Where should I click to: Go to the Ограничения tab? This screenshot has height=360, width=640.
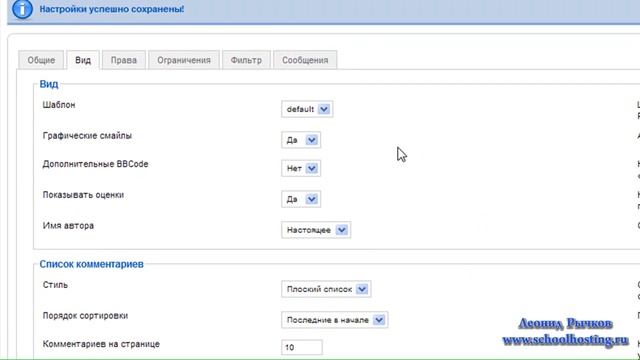point(184,60)
